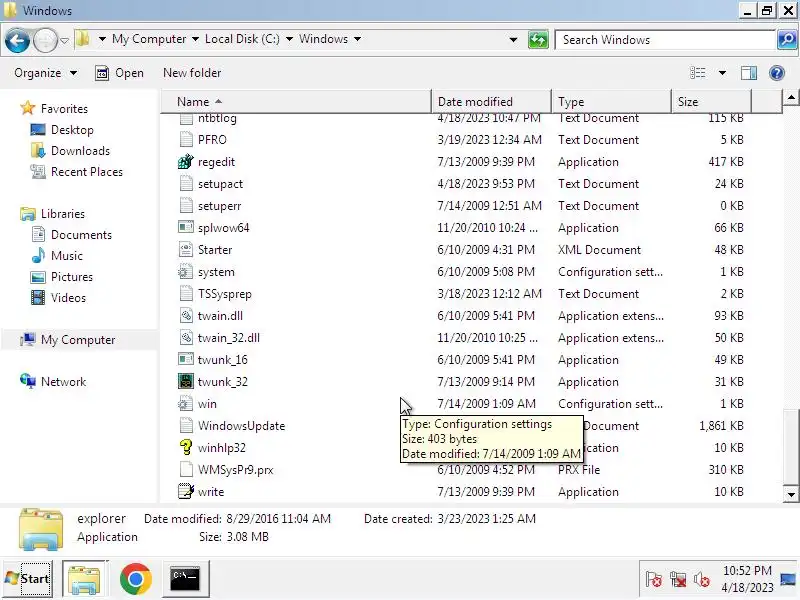Sort by the Name column header
Screen dimensions: 800x600
296,102
